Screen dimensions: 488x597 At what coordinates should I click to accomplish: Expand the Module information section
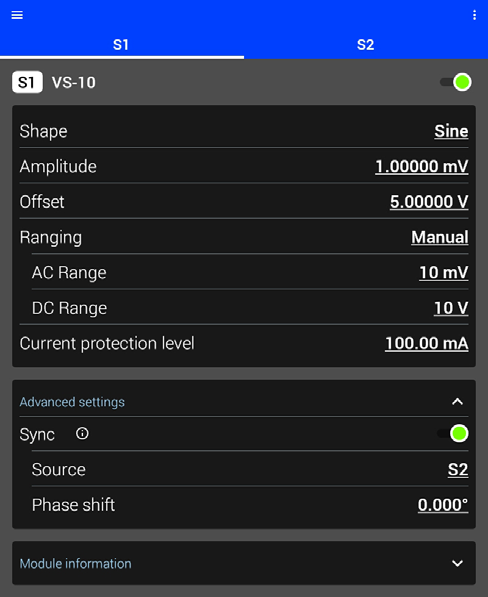pyautogui.click(x=458, y=563)
